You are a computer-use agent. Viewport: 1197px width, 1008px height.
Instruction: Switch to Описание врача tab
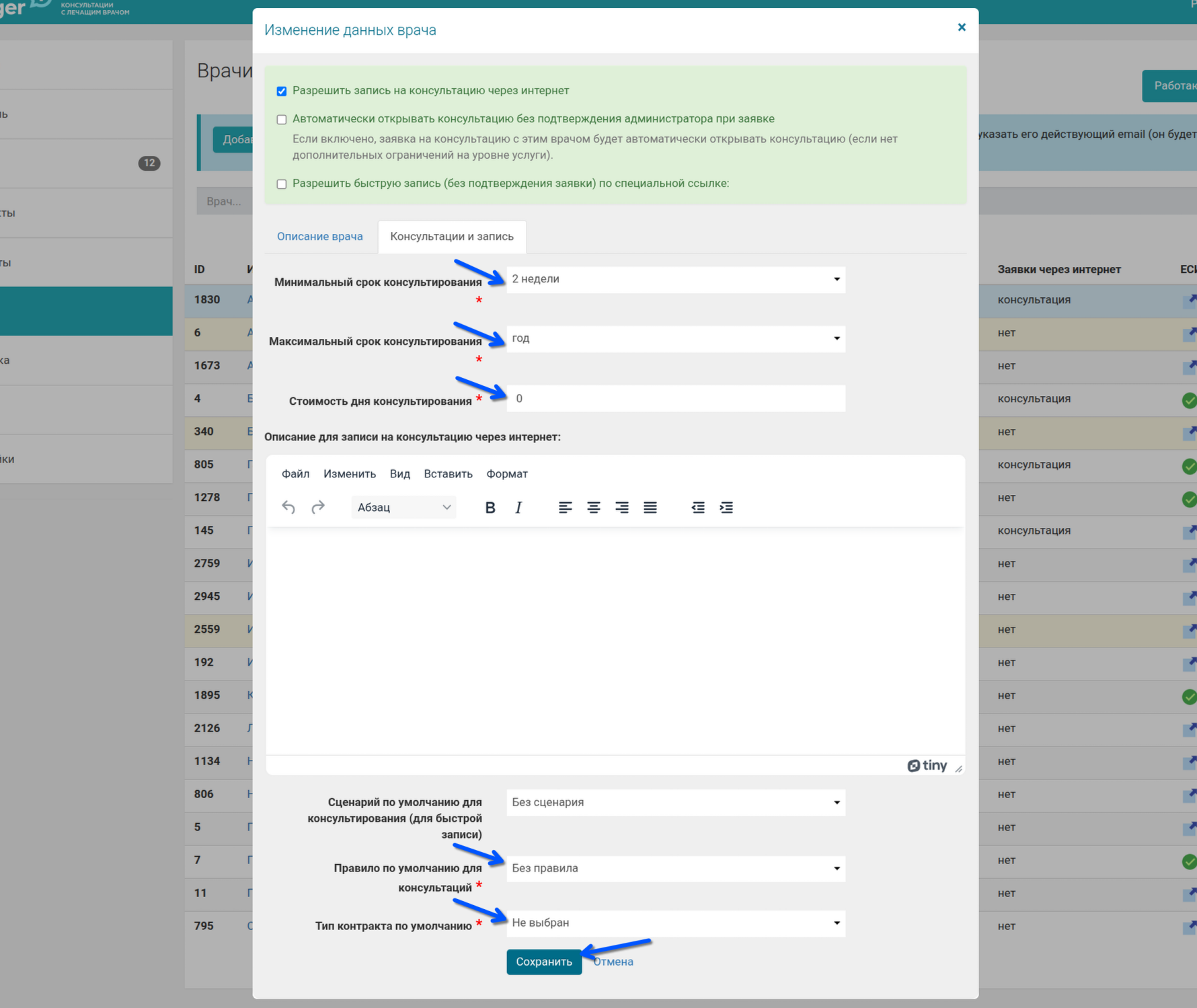319,237
